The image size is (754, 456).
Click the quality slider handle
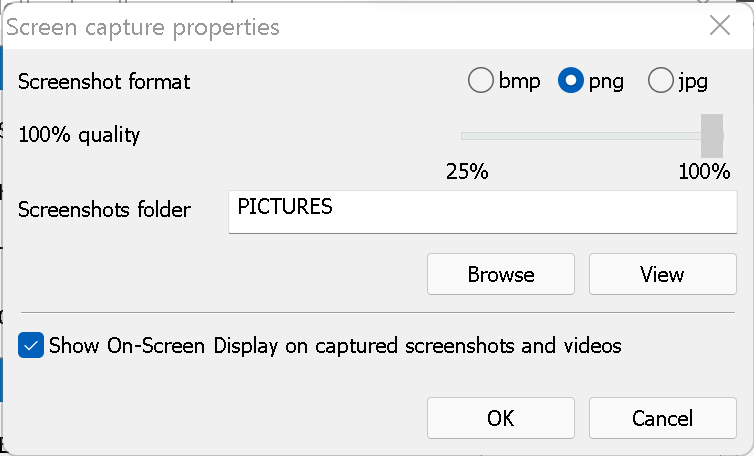coord(712,135)
